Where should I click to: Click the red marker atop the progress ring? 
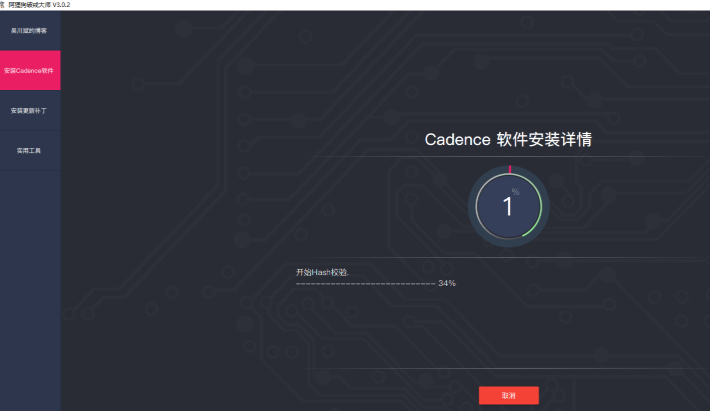coord(509,169)
